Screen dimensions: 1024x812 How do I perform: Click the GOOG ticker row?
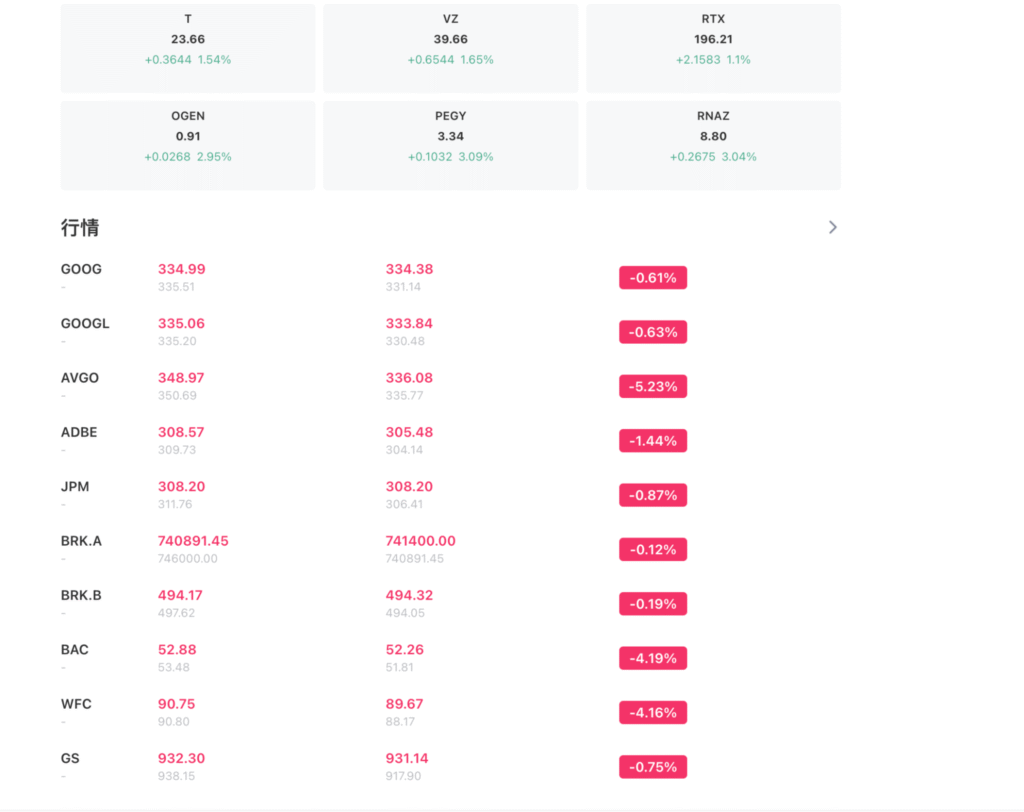[82, 270]
